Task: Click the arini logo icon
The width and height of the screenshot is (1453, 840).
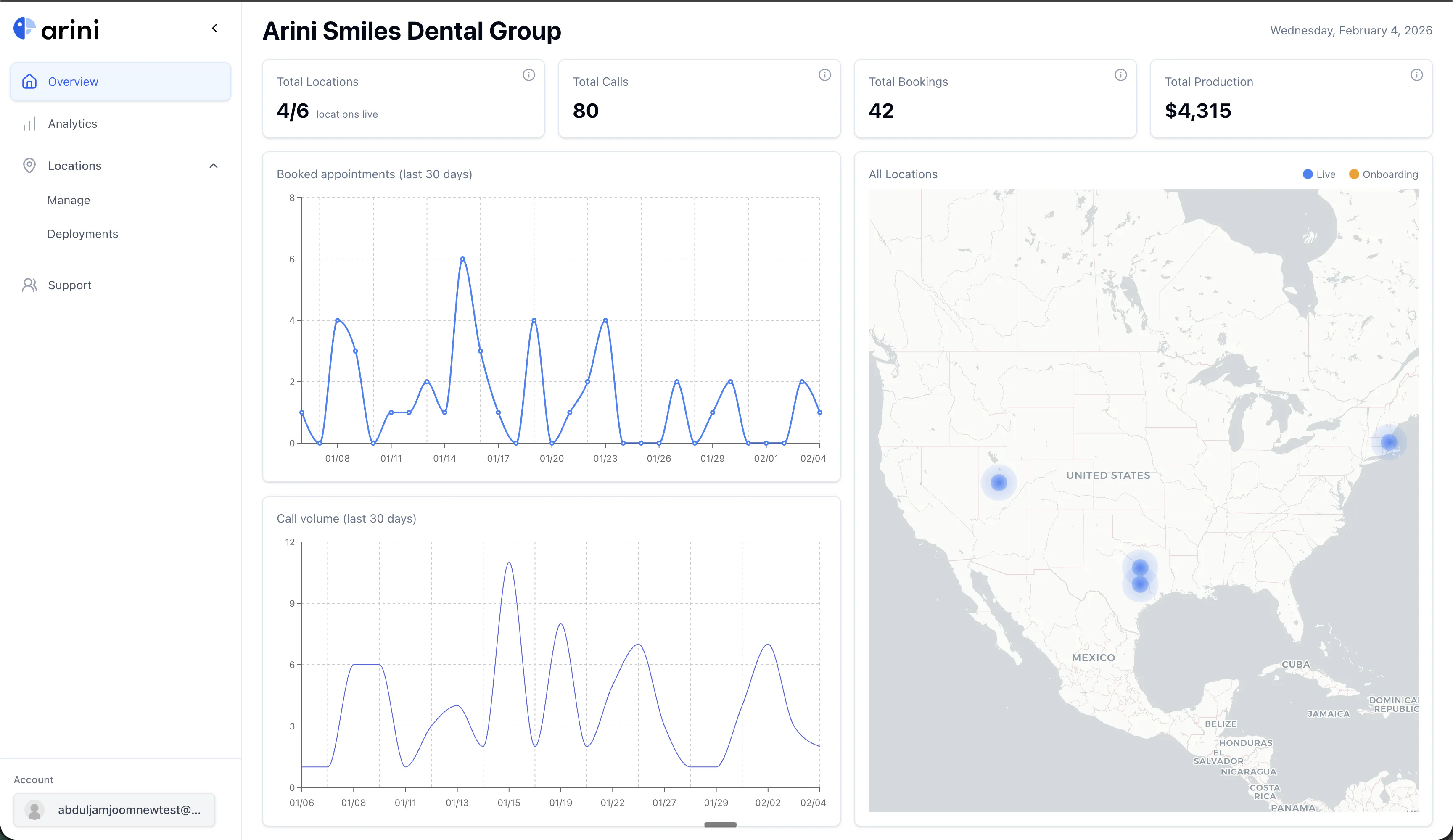Action: tap(25, 28)
